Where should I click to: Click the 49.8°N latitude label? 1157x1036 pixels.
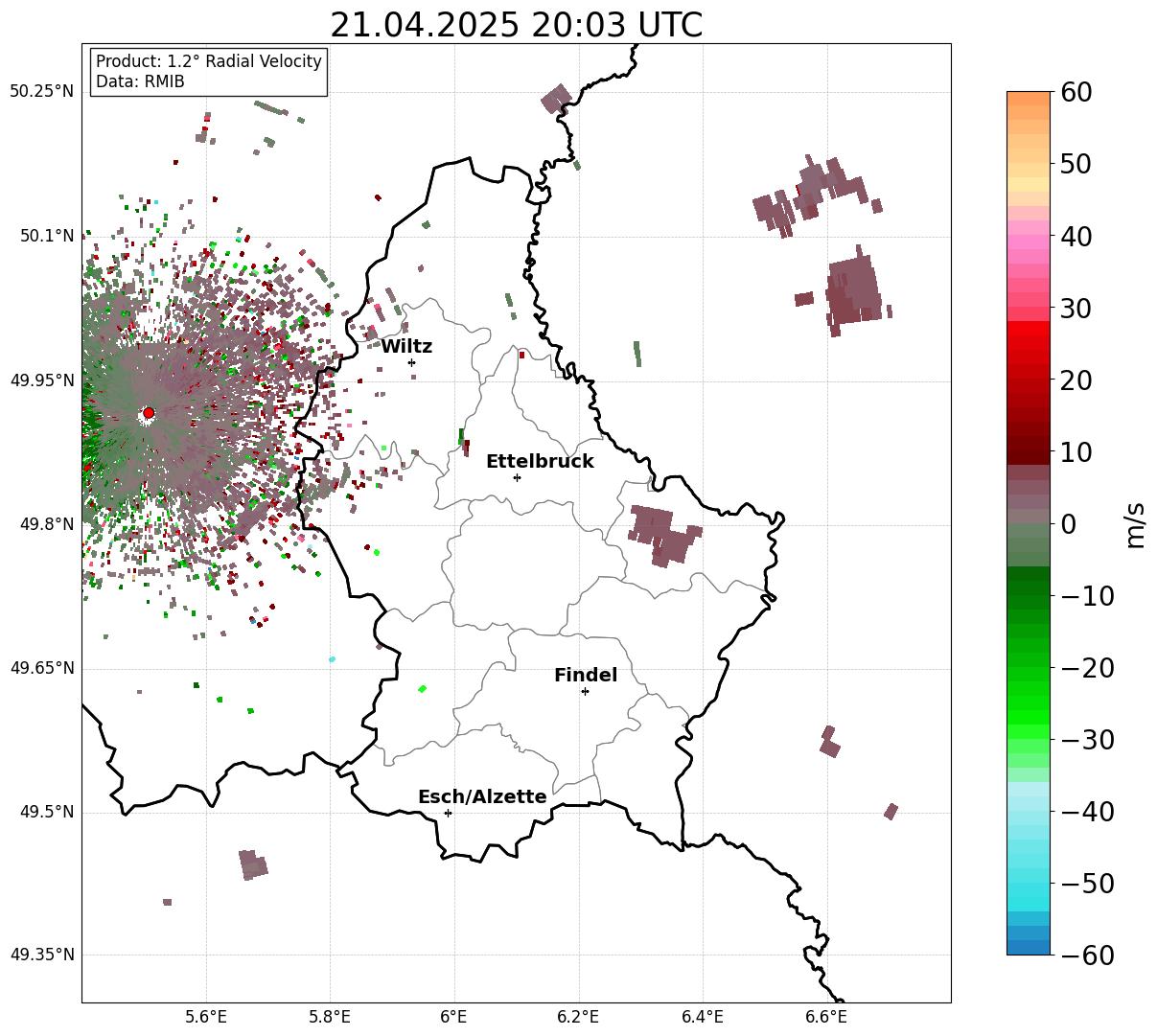46,524
